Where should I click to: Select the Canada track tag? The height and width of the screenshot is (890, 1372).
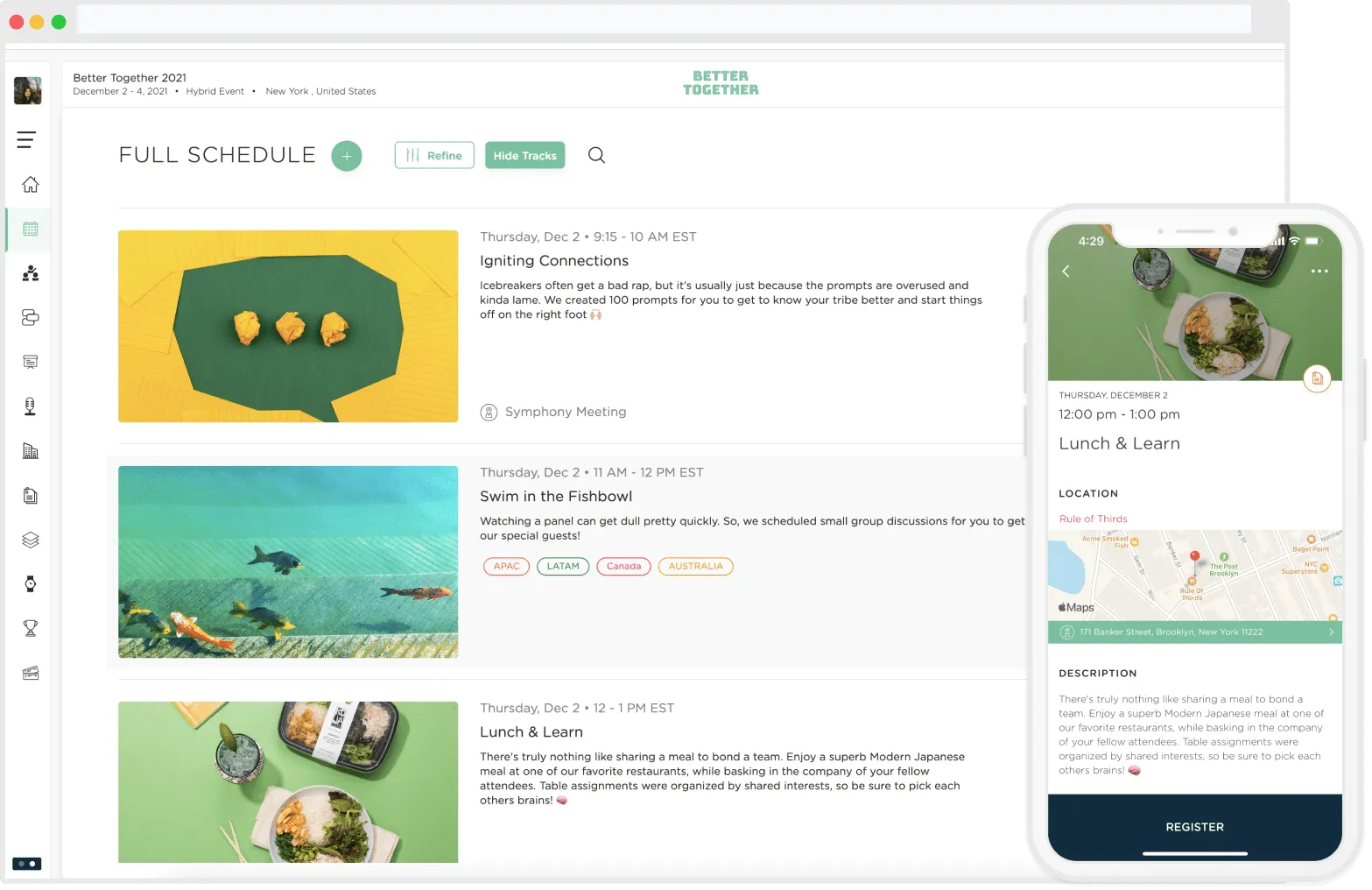(x=623, y=566)
